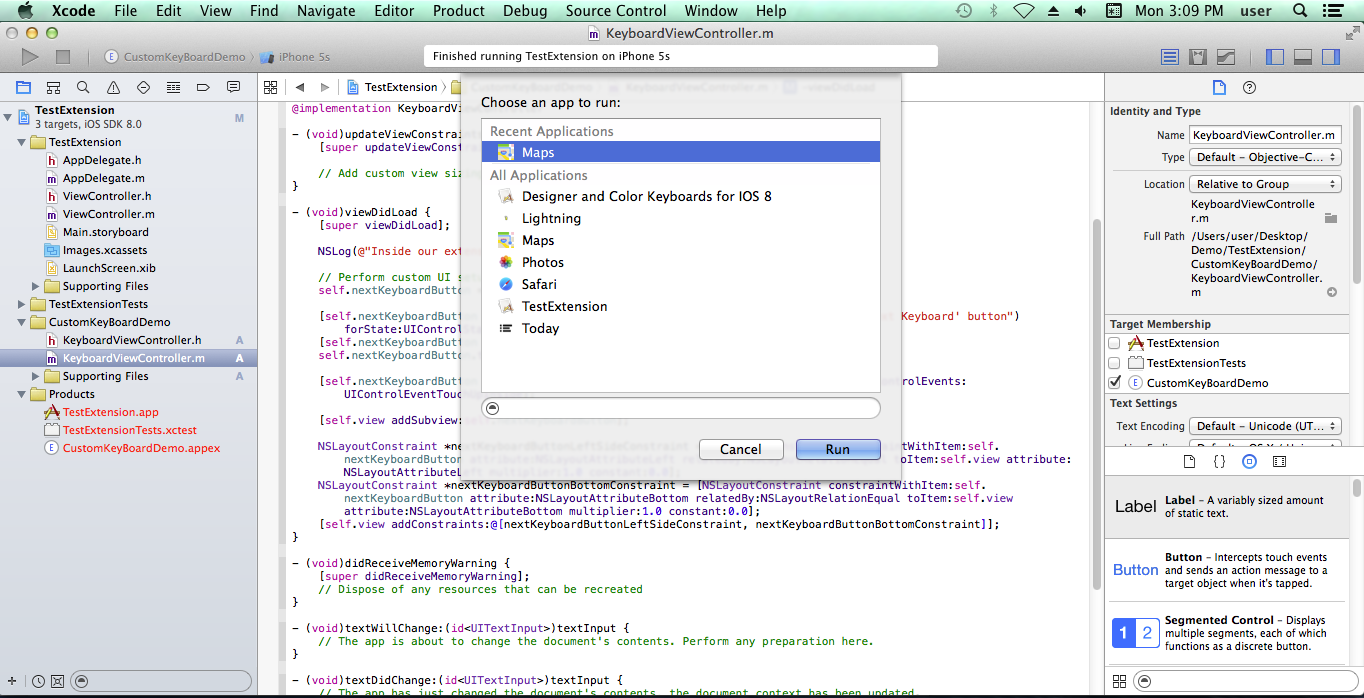Open the Apple menu
The height and width of the screenshot is (698, 1364).
click(26, 11)
